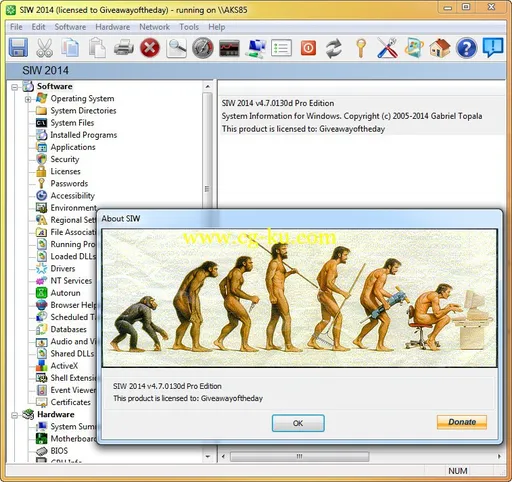Image resolution: width=512 pixels, height=482 pixels.
Task: Select the Hardware root tree item
Action: (x=56, y=415)
